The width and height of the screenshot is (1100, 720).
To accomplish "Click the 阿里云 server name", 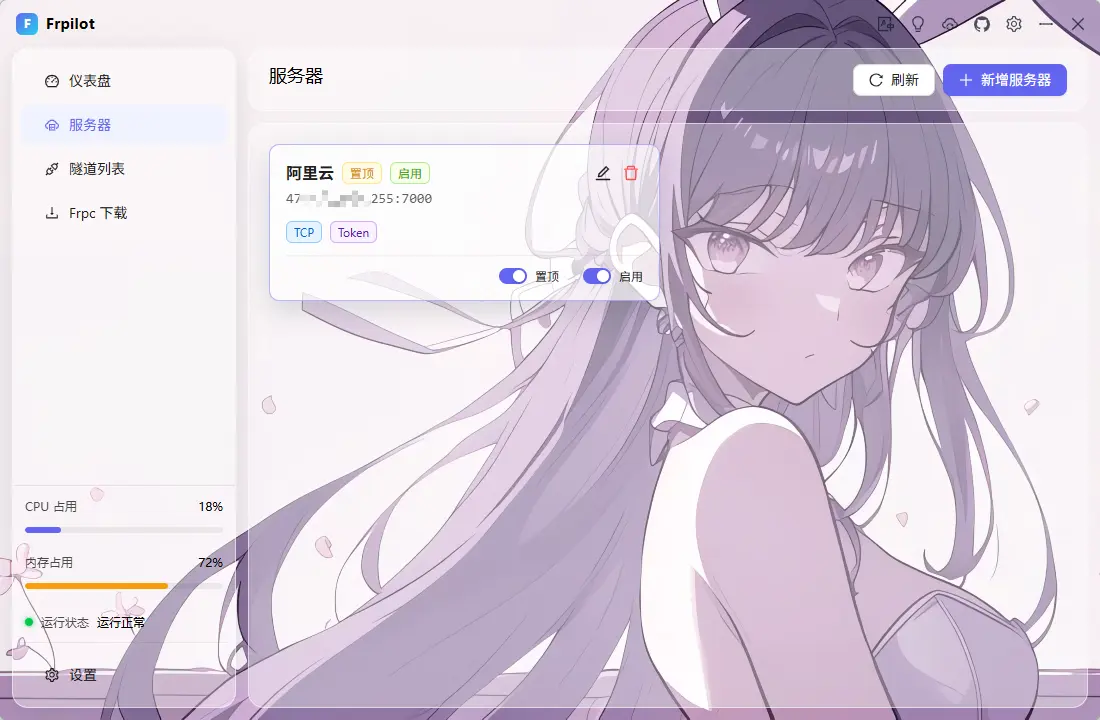I will pyautogui.click(x=309, y=173).
